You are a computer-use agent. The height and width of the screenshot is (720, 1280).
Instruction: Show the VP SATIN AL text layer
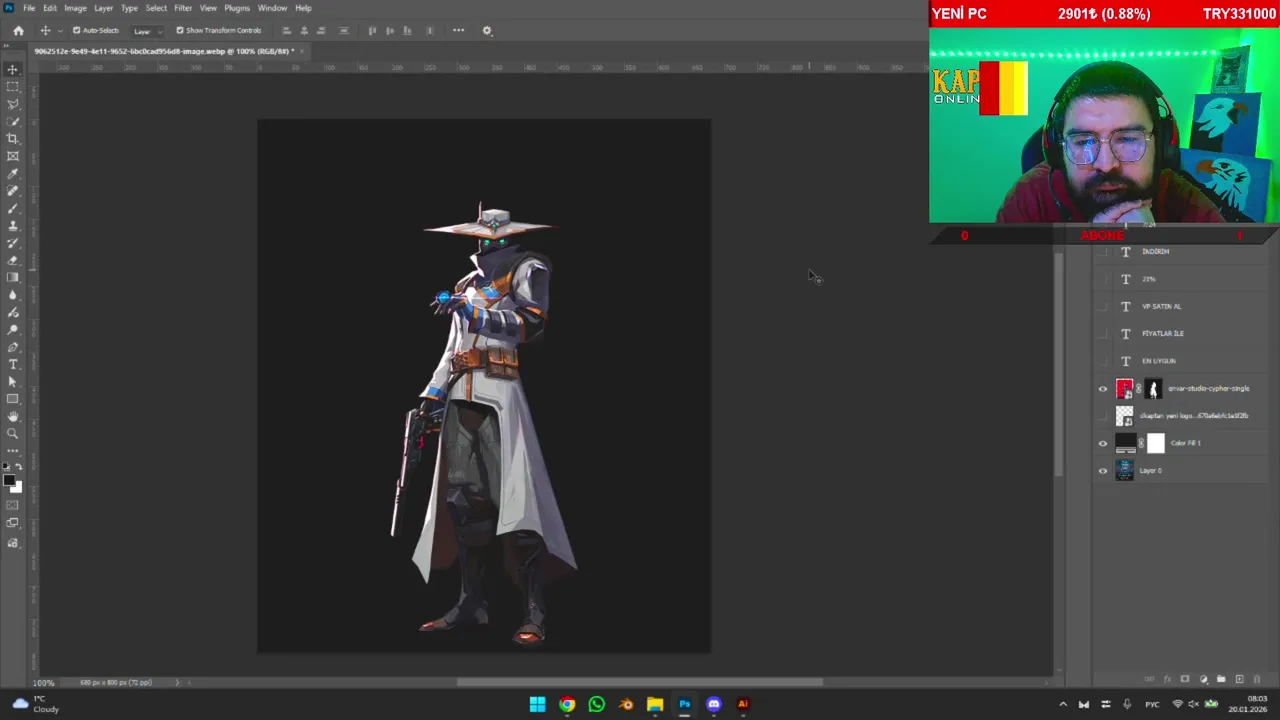(1103, 307)
